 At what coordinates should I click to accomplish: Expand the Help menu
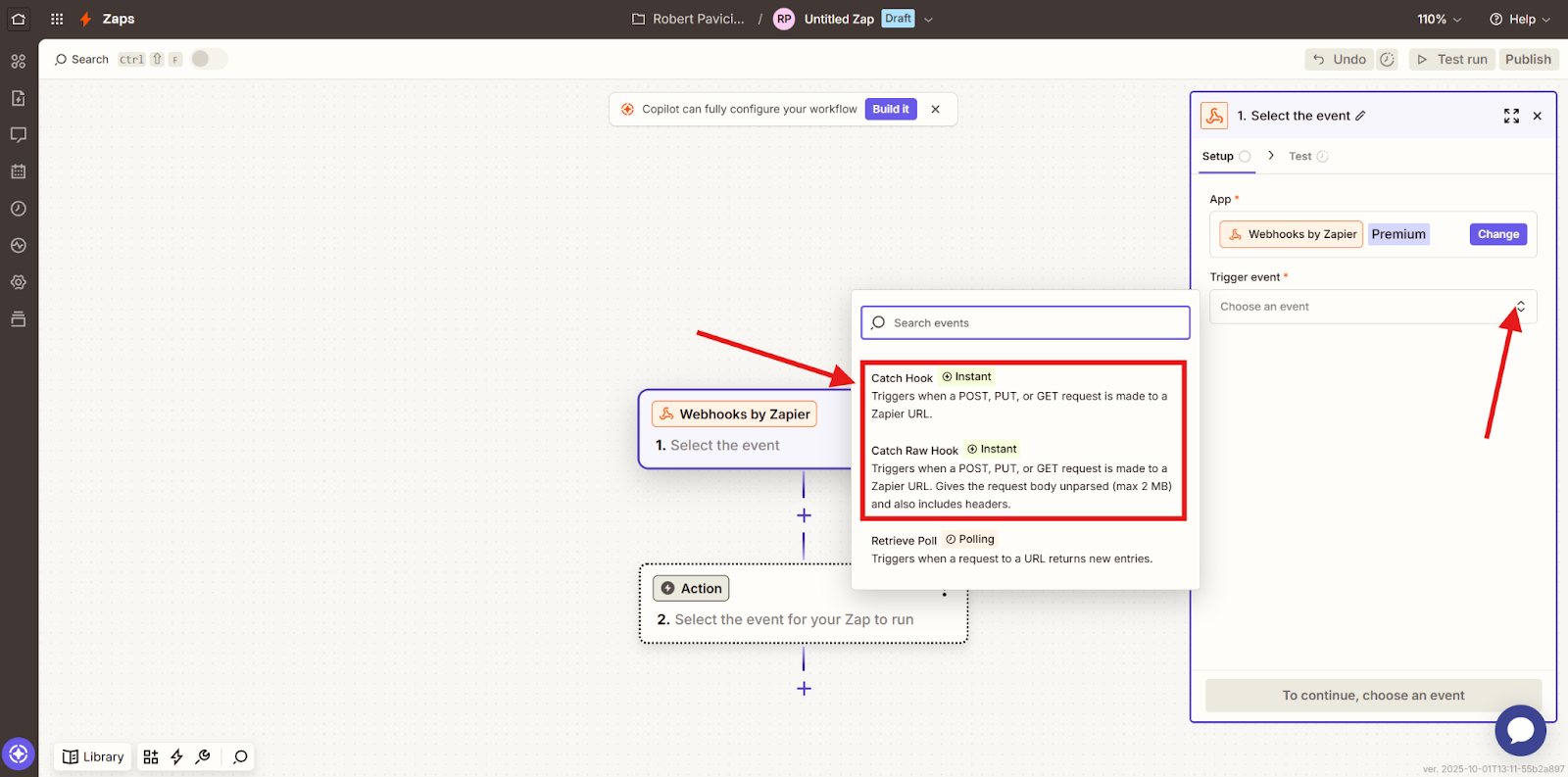pos(1520,19)
